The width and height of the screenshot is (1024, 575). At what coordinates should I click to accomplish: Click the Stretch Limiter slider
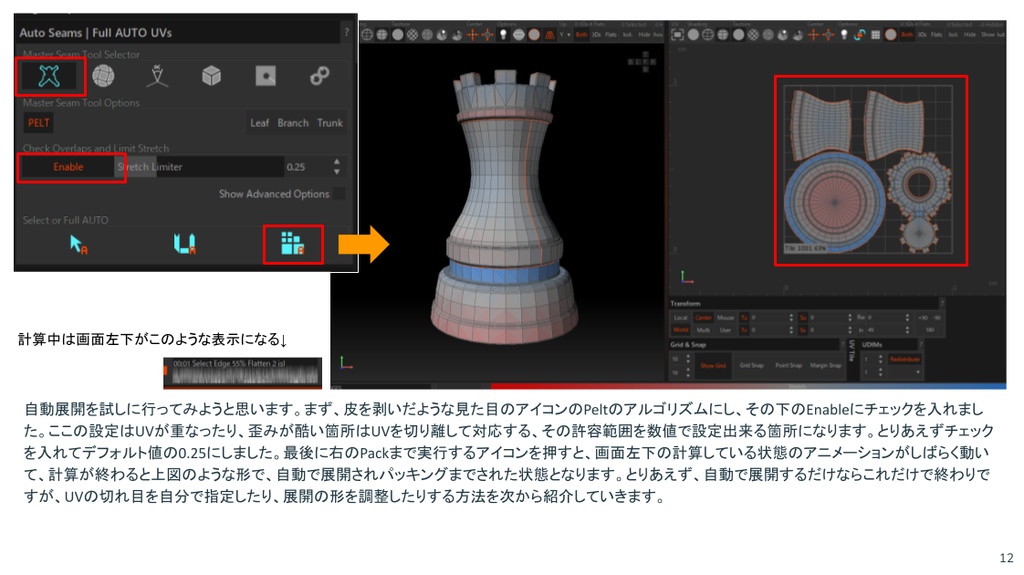199,167
